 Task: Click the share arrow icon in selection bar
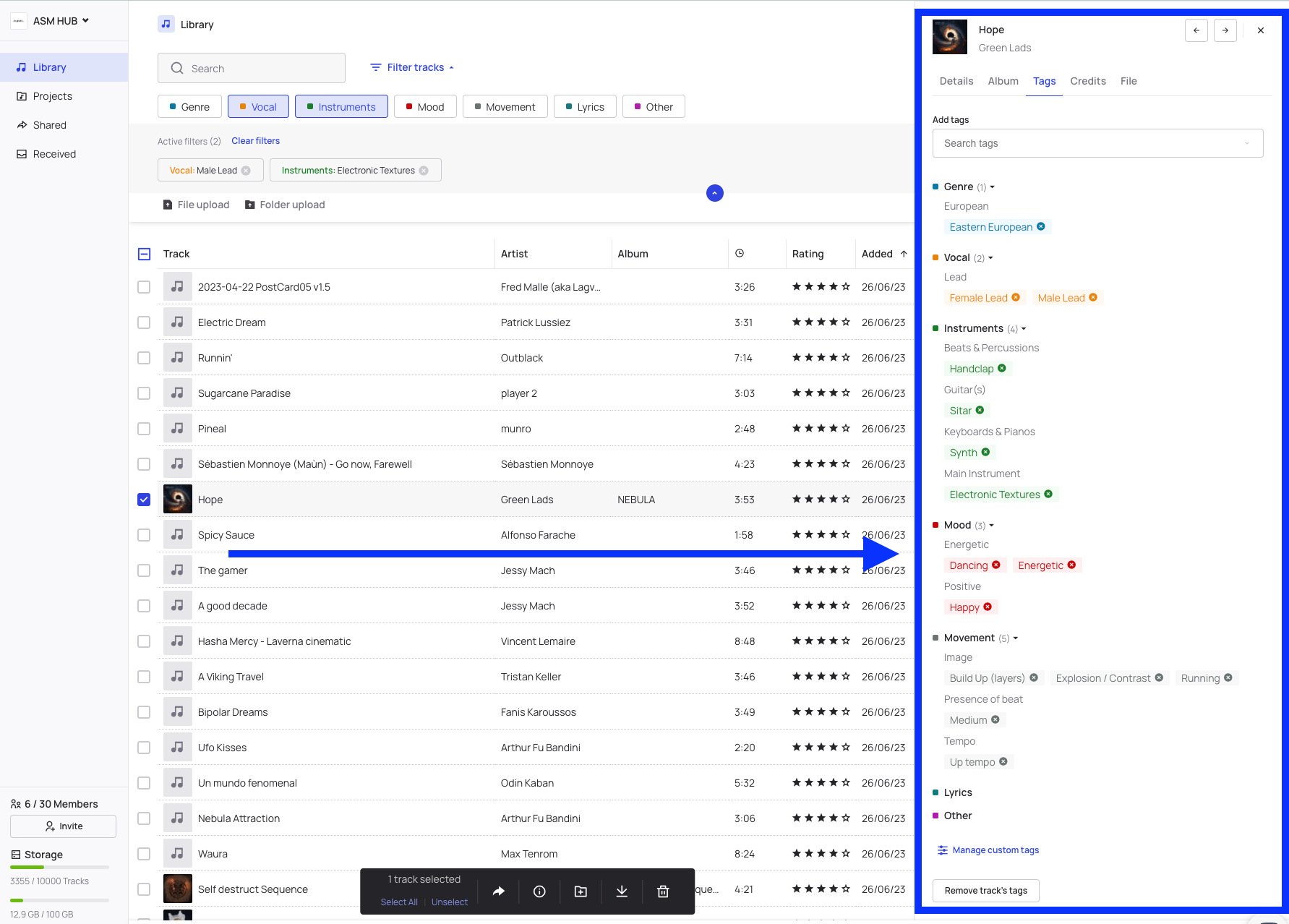[x=498, y=891]
